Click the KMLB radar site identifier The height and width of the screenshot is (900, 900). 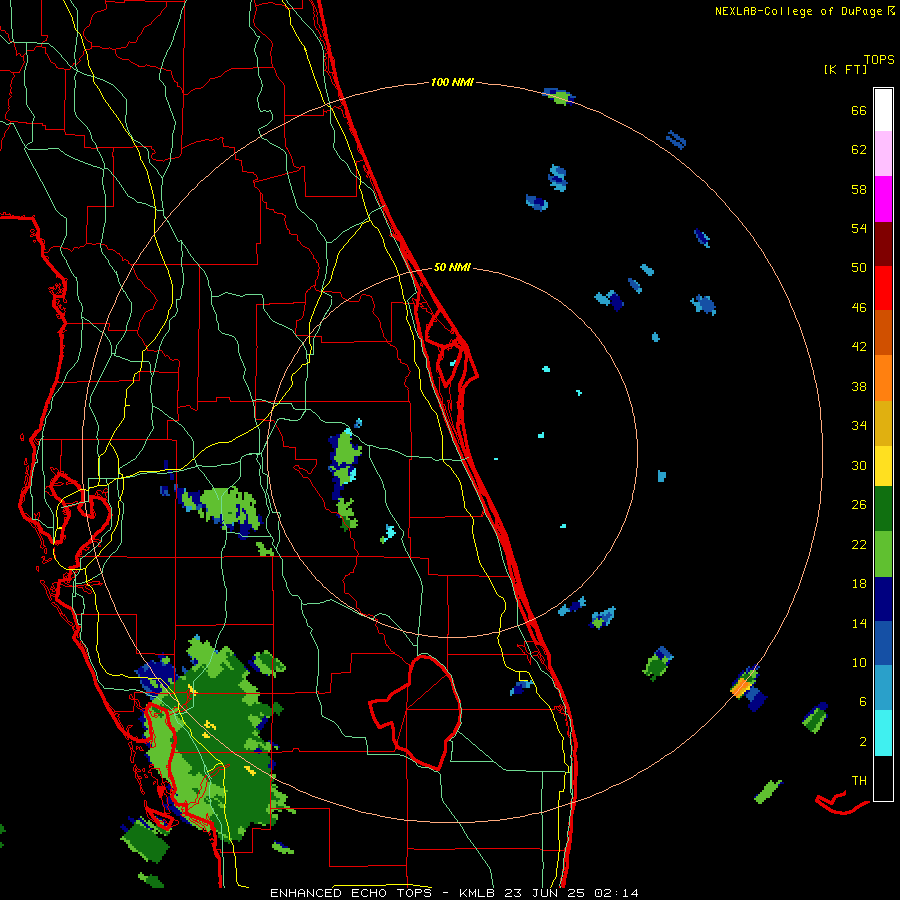479,893
